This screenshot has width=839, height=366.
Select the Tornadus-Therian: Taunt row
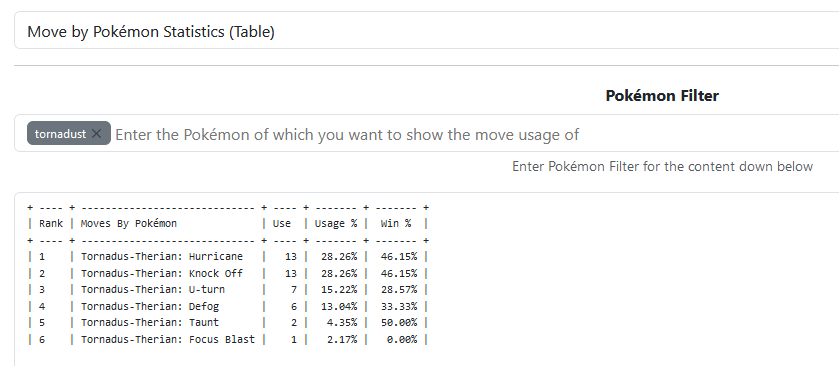click(x=228, y=323)
